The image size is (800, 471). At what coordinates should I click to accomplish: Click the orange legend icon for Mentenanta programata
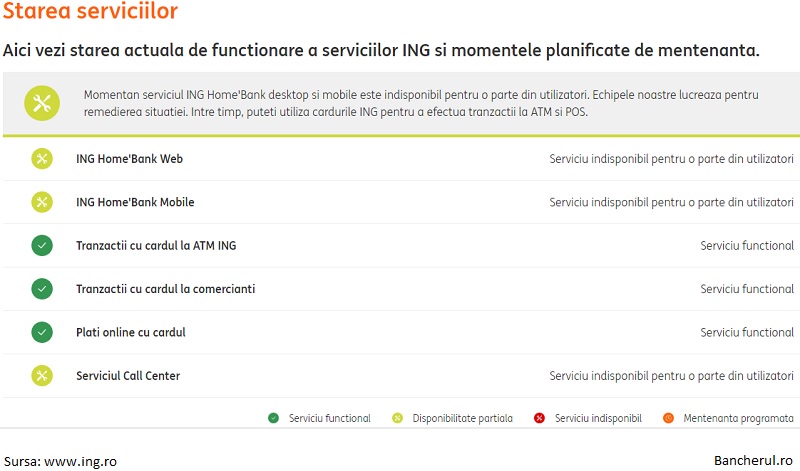tap(668, 418)
